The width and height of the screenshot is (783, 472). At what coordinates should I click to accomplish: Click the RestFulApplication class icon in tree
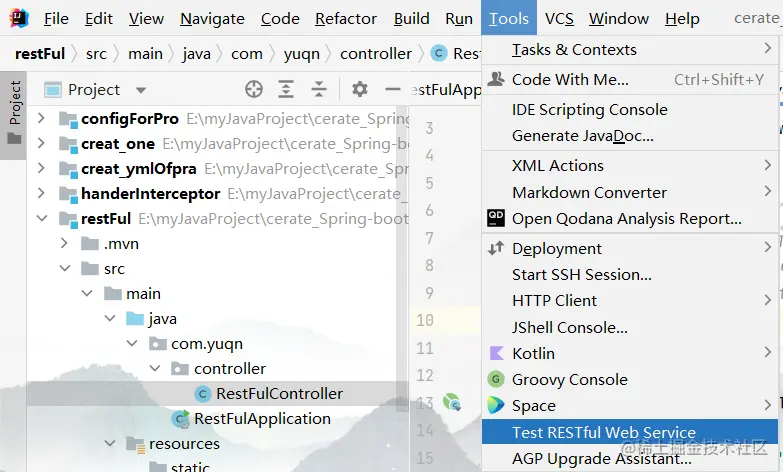pos(180,419)
